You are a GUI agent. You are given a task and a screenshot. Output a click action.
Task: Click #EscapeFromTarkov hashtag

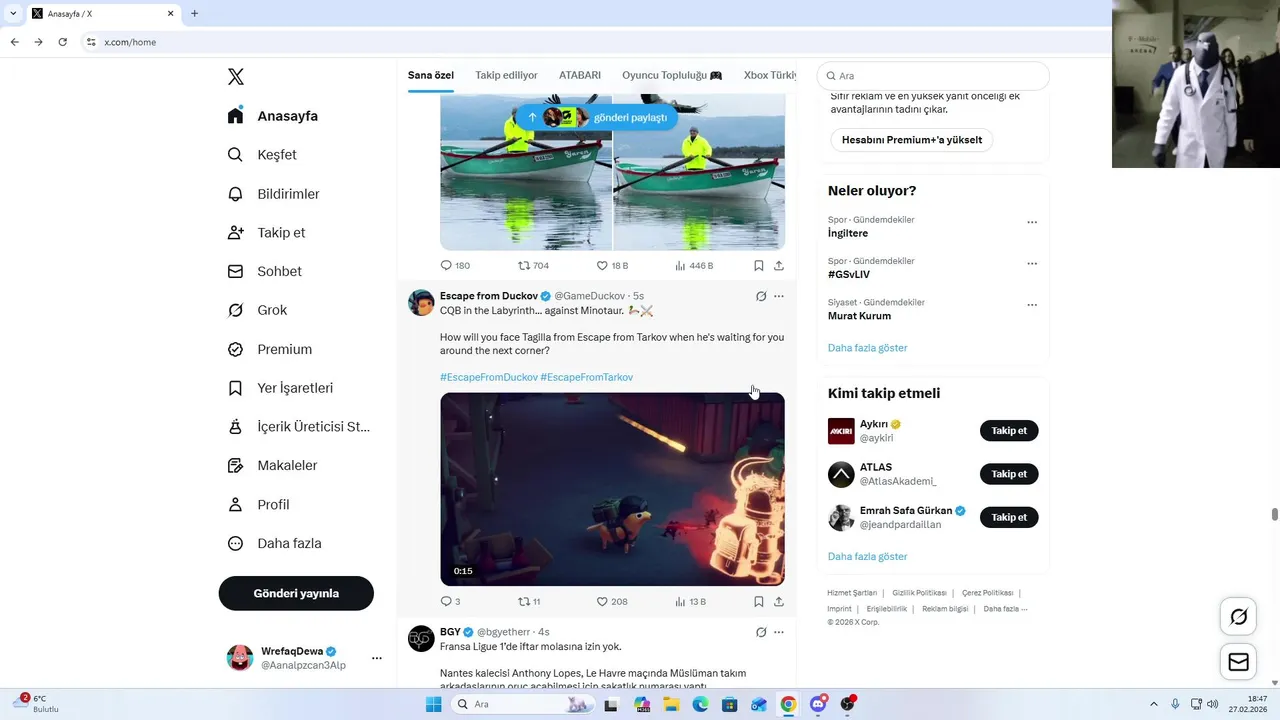click(x=587, y=377)
